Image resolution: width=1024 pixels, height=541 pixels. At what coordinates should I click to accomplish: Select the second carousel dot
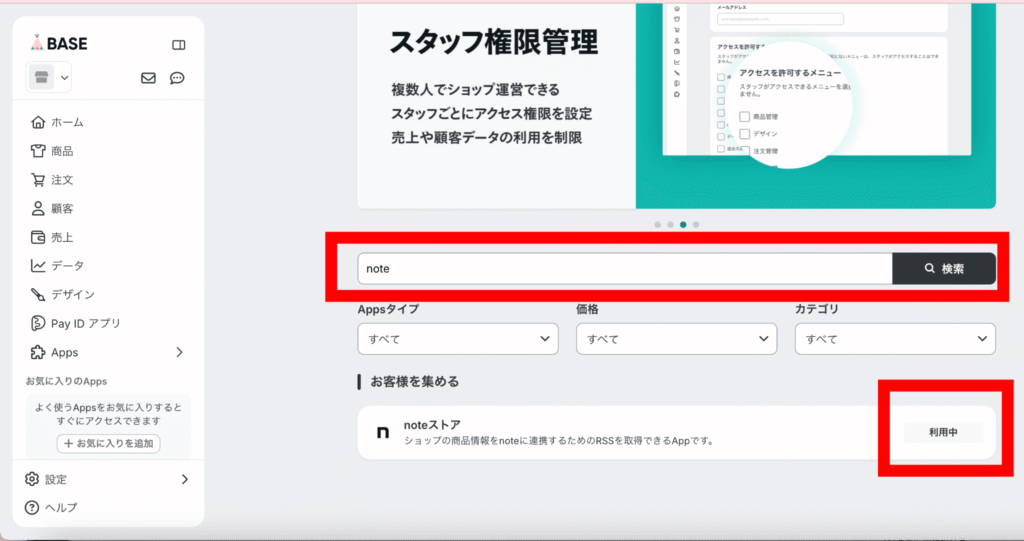670,225
